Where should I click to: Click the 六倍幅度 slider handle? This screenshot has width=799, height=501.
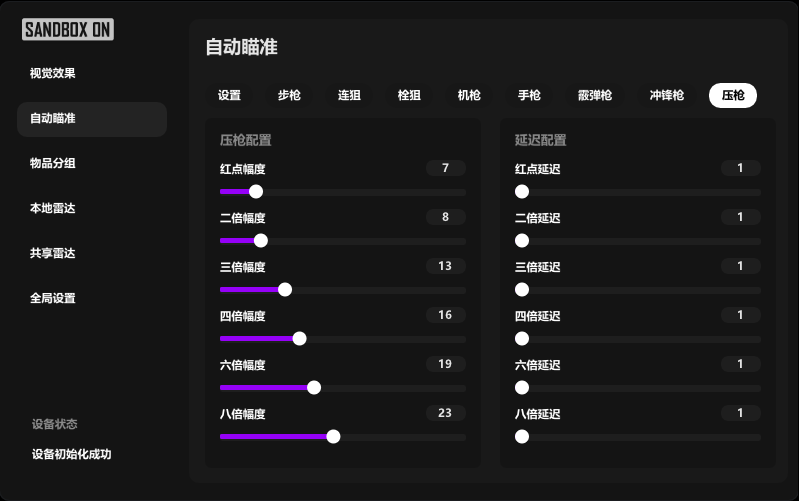tap(314, 387)
